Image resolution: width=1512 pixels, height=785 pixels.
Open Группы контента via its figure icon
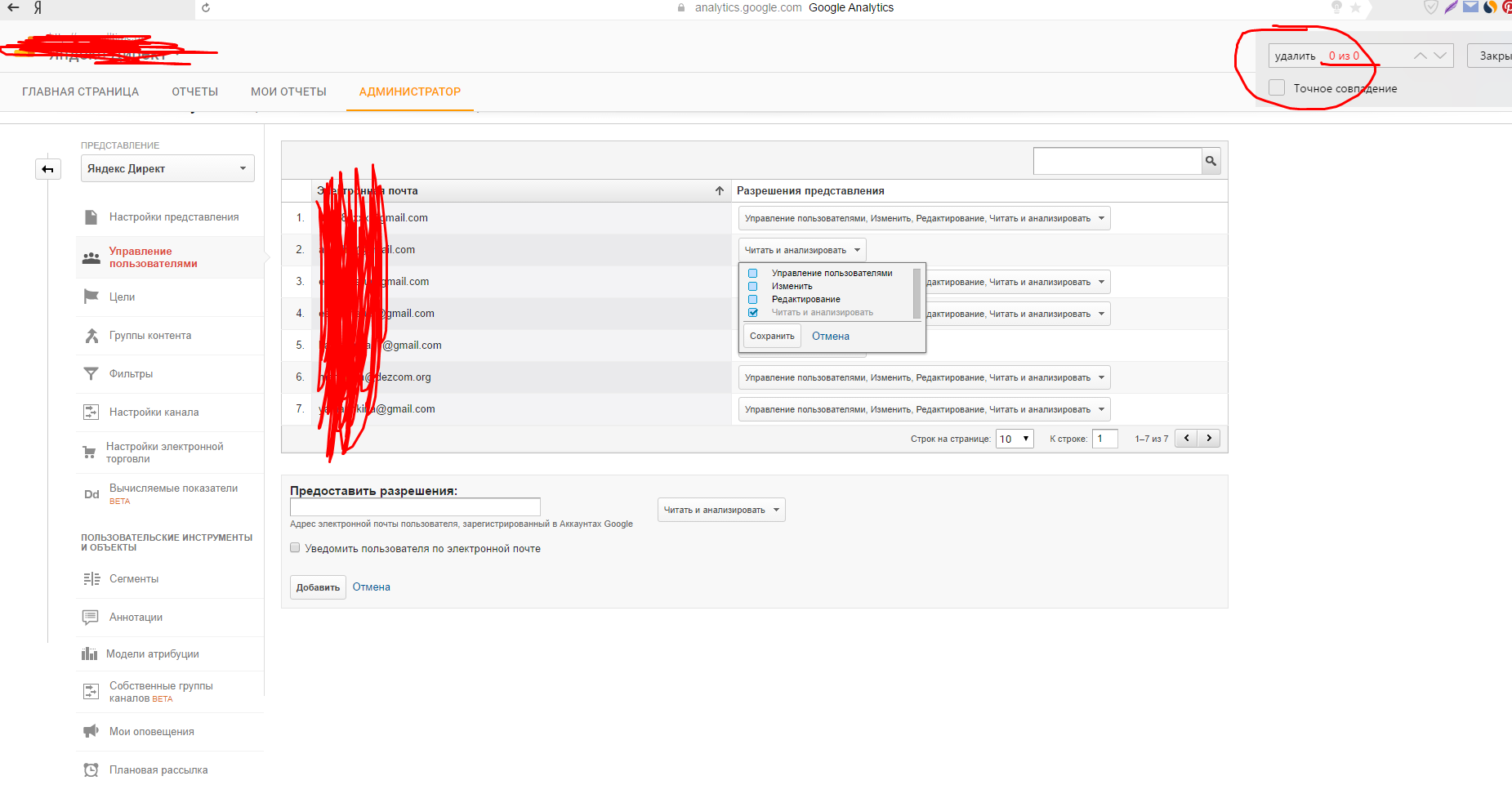pyautogui.click(x=91, y=336)
